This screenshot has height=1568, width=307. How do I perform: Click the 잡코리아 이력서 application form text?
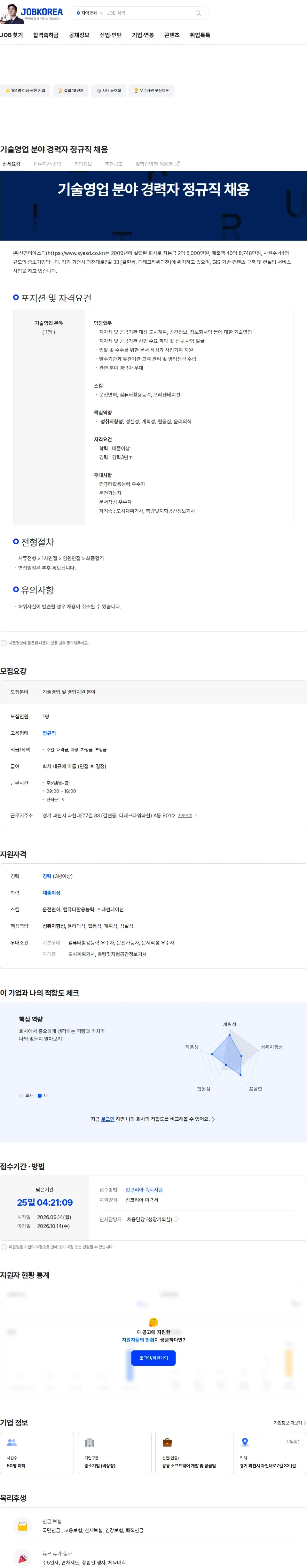coord(142,1199)
